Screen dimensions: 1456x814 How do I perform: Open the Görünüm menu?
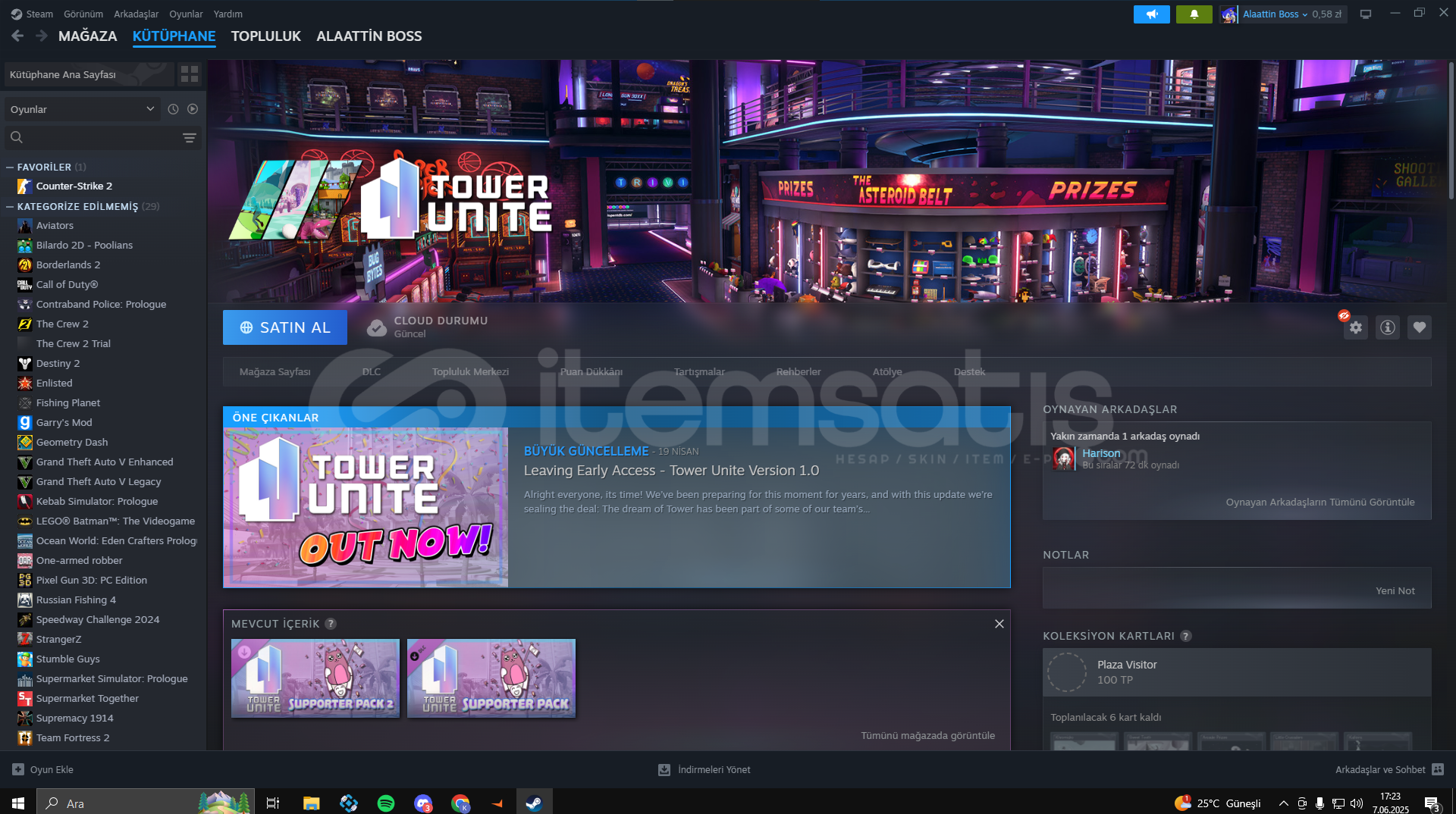(83, 14)
